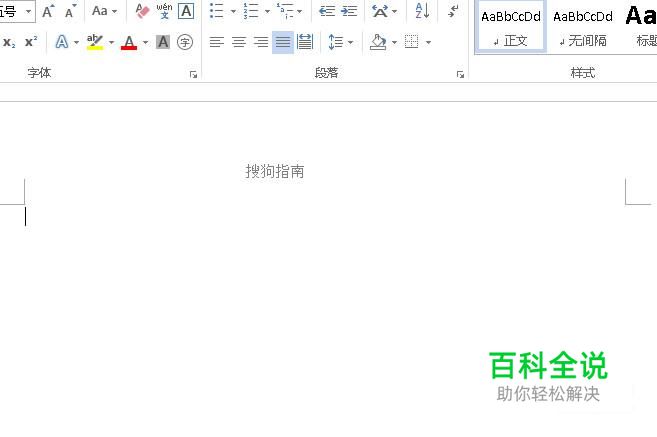
Task: Expand borders dropdown arrow
Action: (428, 42)
